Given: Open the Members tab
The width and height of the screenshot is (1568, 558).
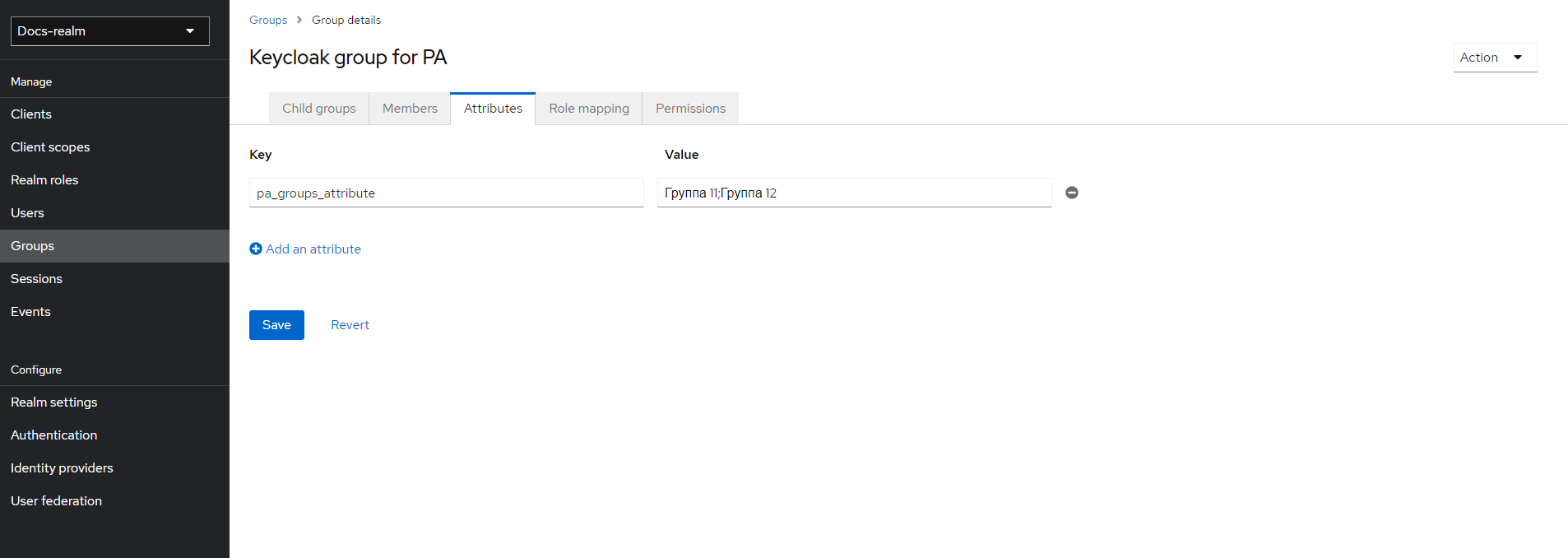Looking at the screenshot, I should (x=410, y=109).
